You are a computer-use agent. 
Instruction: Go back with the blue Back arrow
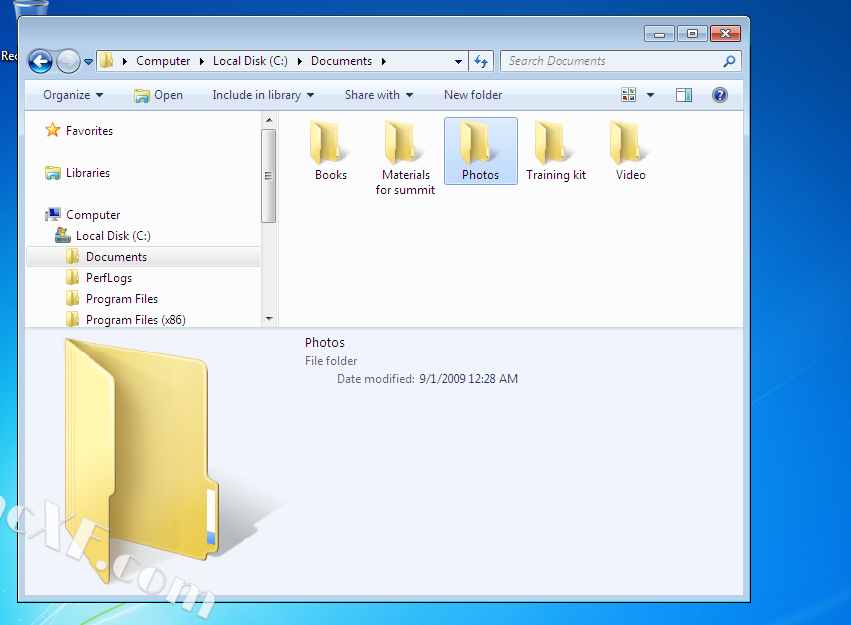click(x=40, y=61)
